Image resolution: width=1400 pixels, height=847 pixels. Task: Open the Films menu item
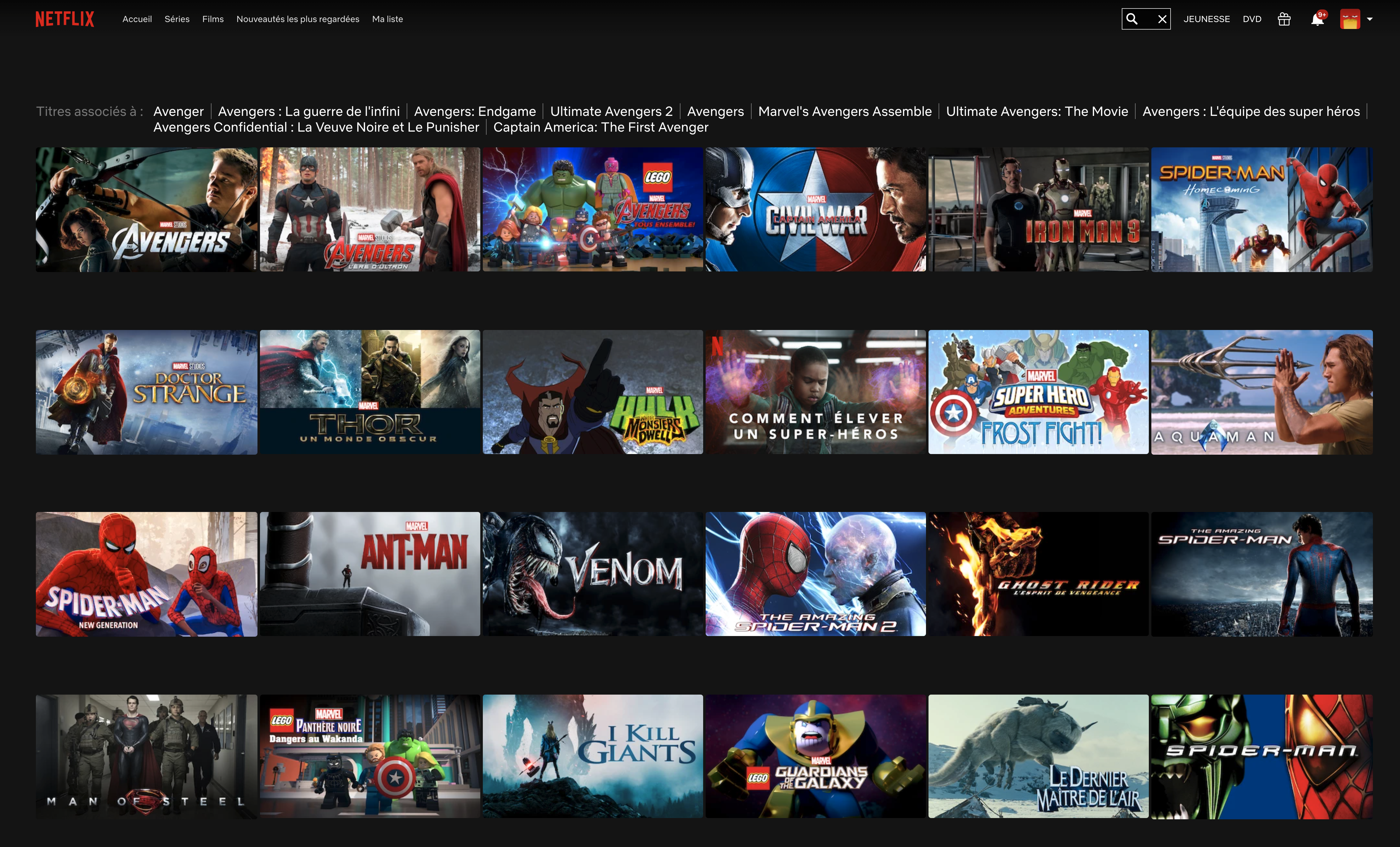click(x=212, y=19)
